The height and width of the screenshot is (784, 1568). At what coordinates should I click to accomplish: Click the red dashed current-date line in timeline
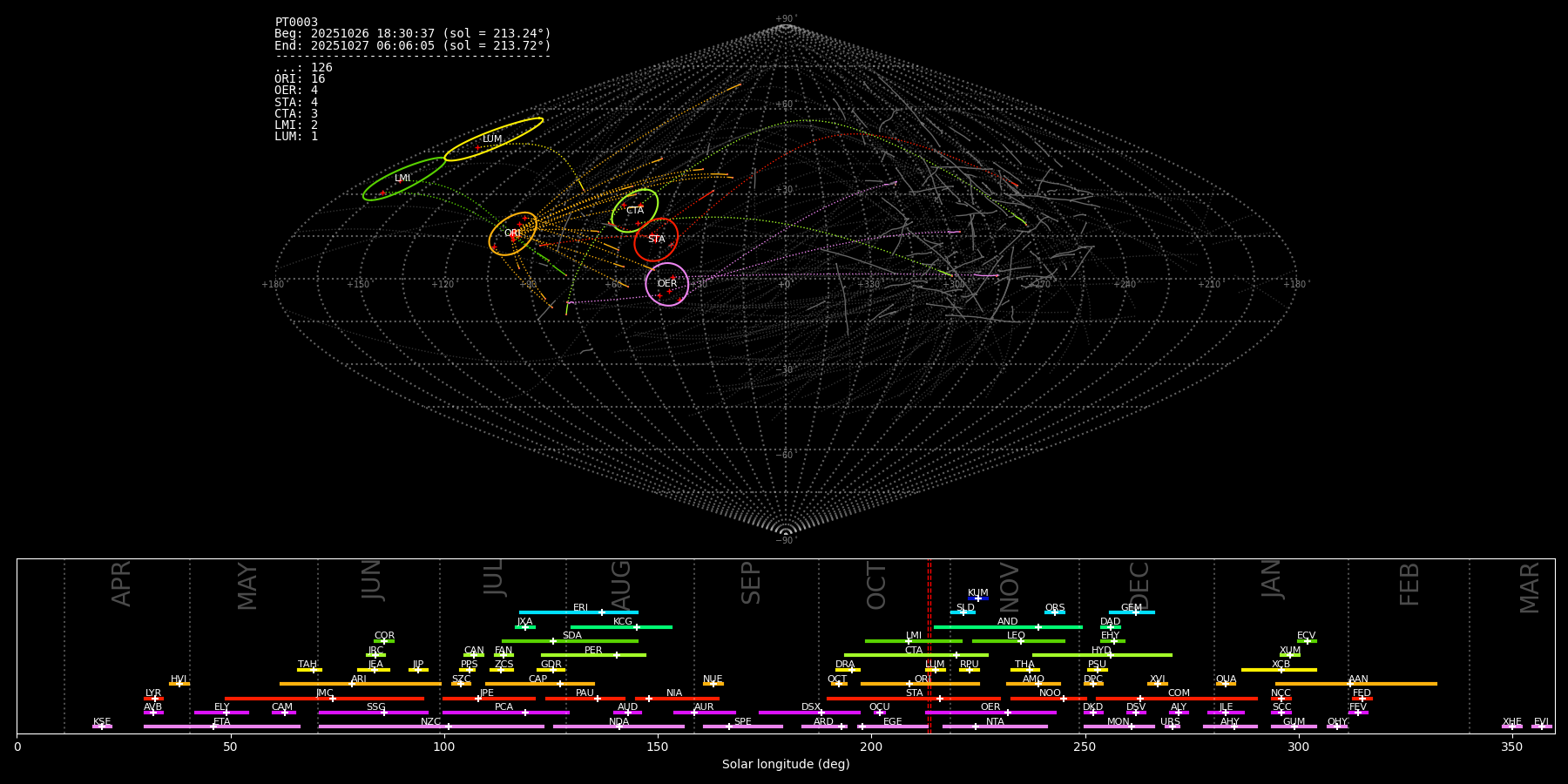[x=929, y=645]
